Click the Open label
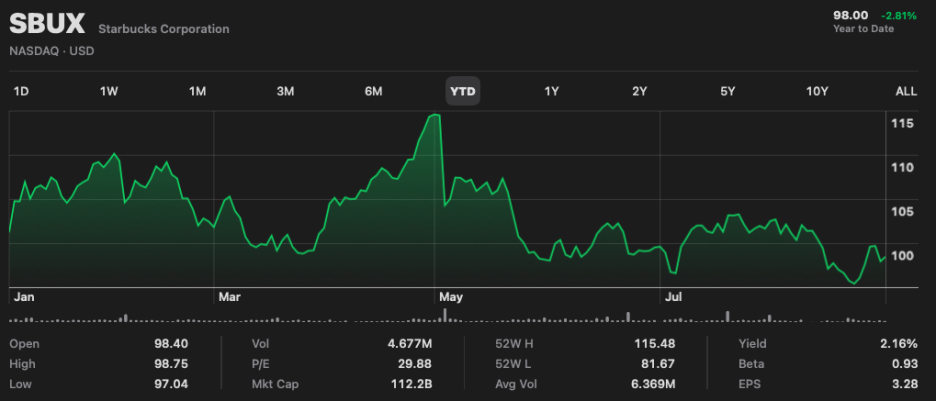 tap(24, 344)
